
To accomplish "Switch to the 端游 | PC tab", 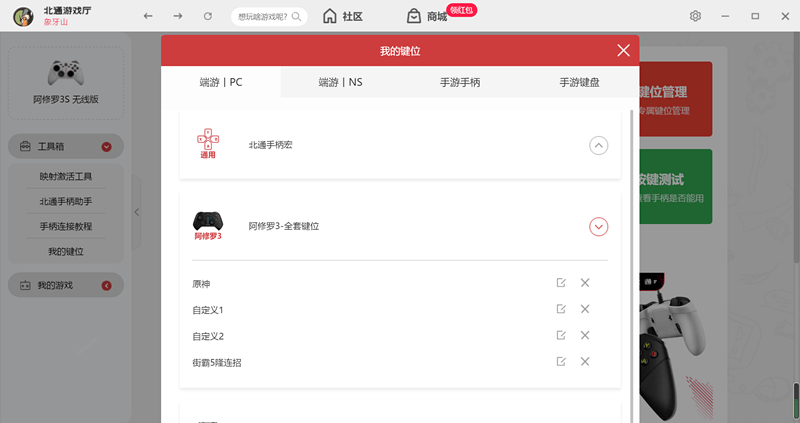I will (x=221, y=82).
